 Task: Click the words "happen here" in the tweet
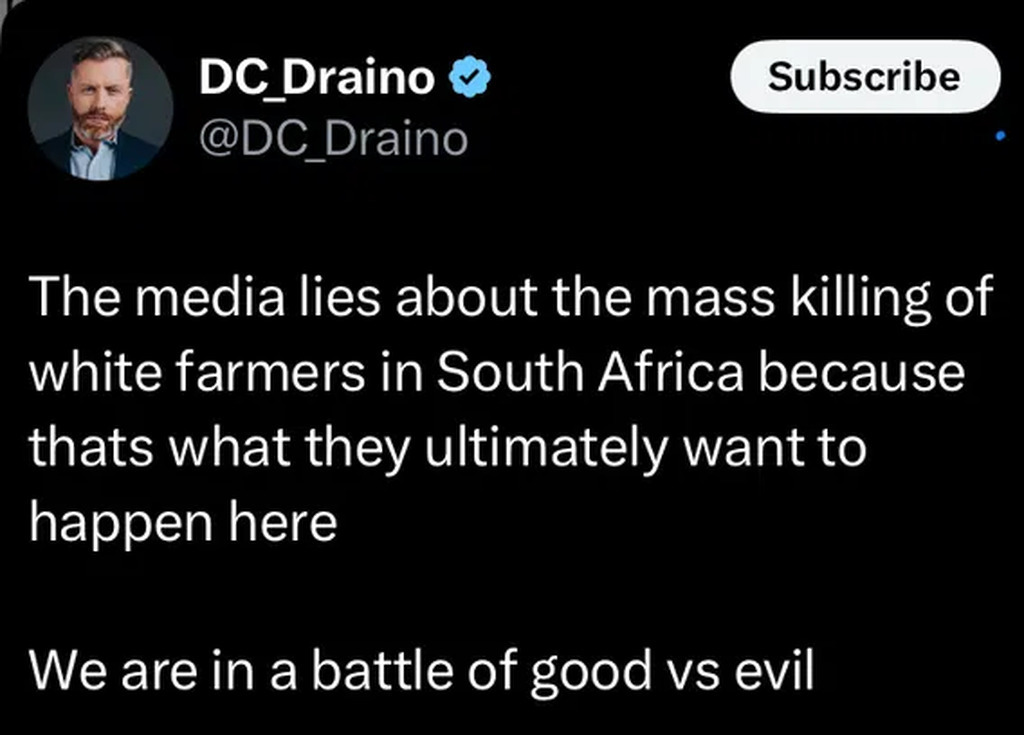pyautogui.click(x=183, y=520)
